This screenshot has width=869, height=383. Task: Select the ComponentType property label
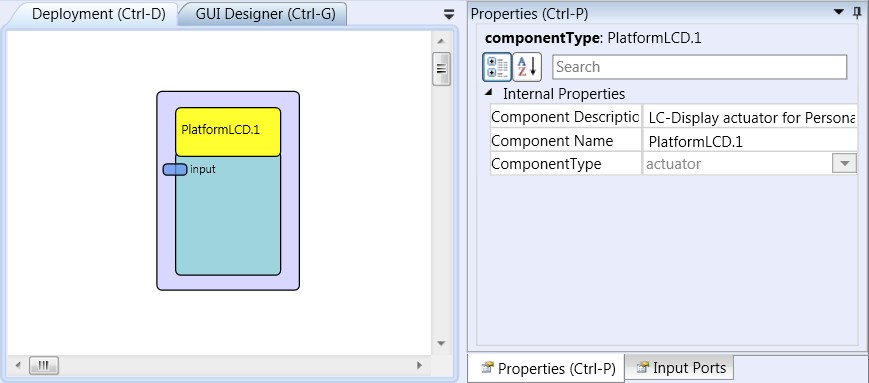pyautogui.click(x=565, y=164)
